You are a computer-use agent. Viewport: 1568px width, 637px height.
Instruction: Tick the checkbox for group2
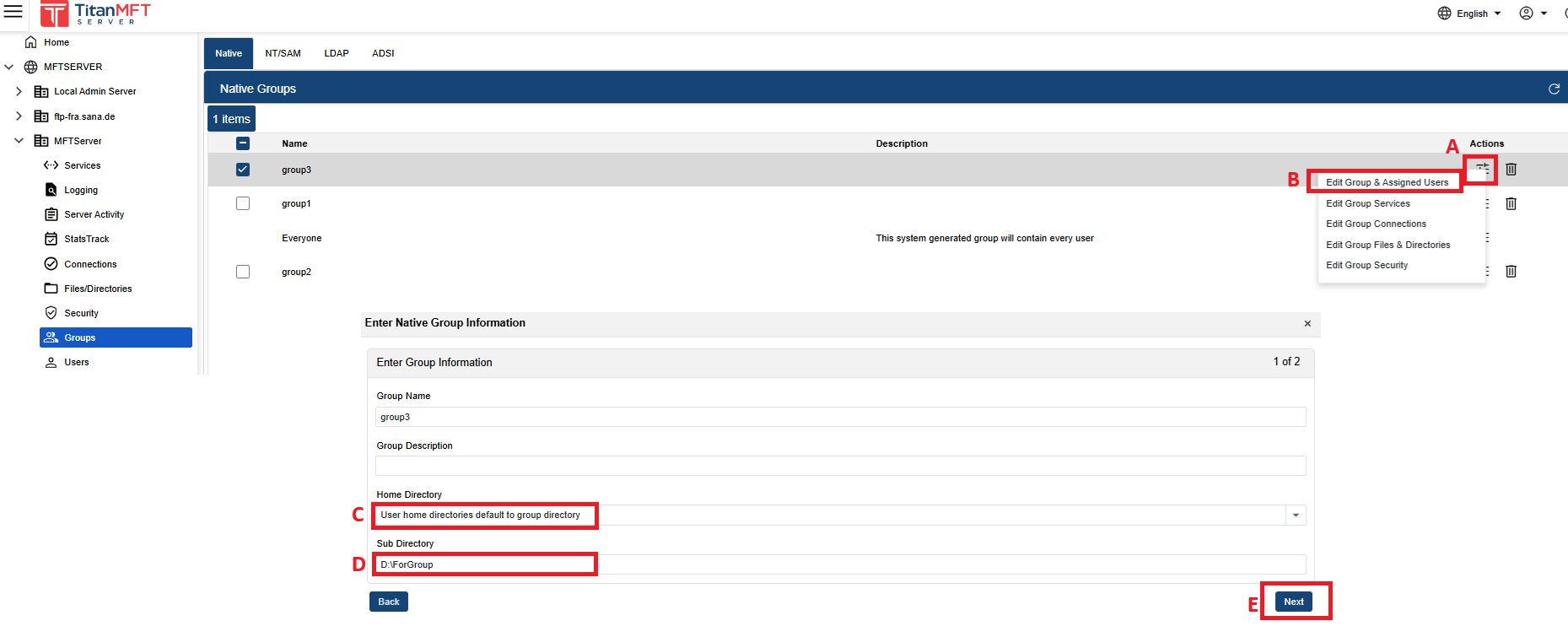(x=243, y=272)
